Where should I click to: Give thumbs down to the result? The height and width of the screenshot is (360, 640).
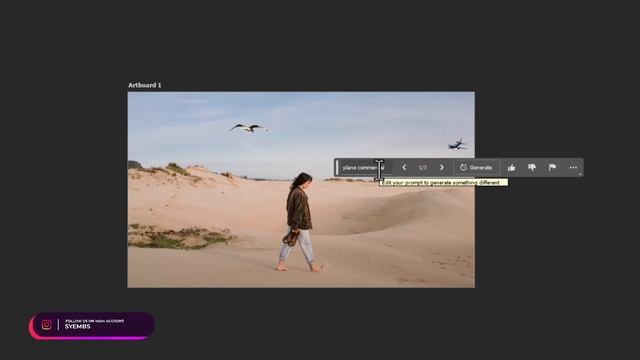532,167
